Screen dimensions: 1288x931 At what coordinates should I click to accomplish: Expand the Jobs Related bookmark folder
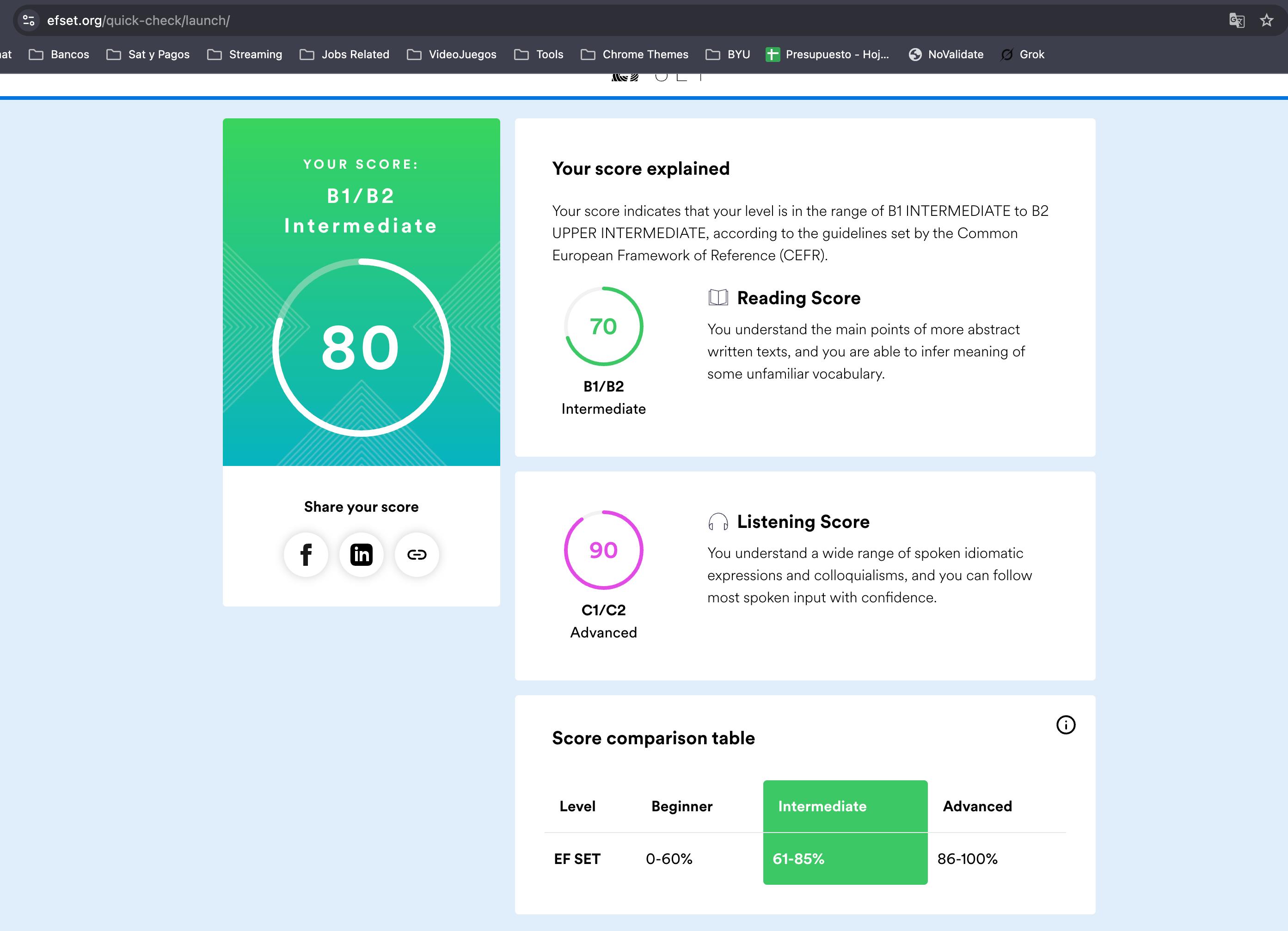[x=345, y=55]
